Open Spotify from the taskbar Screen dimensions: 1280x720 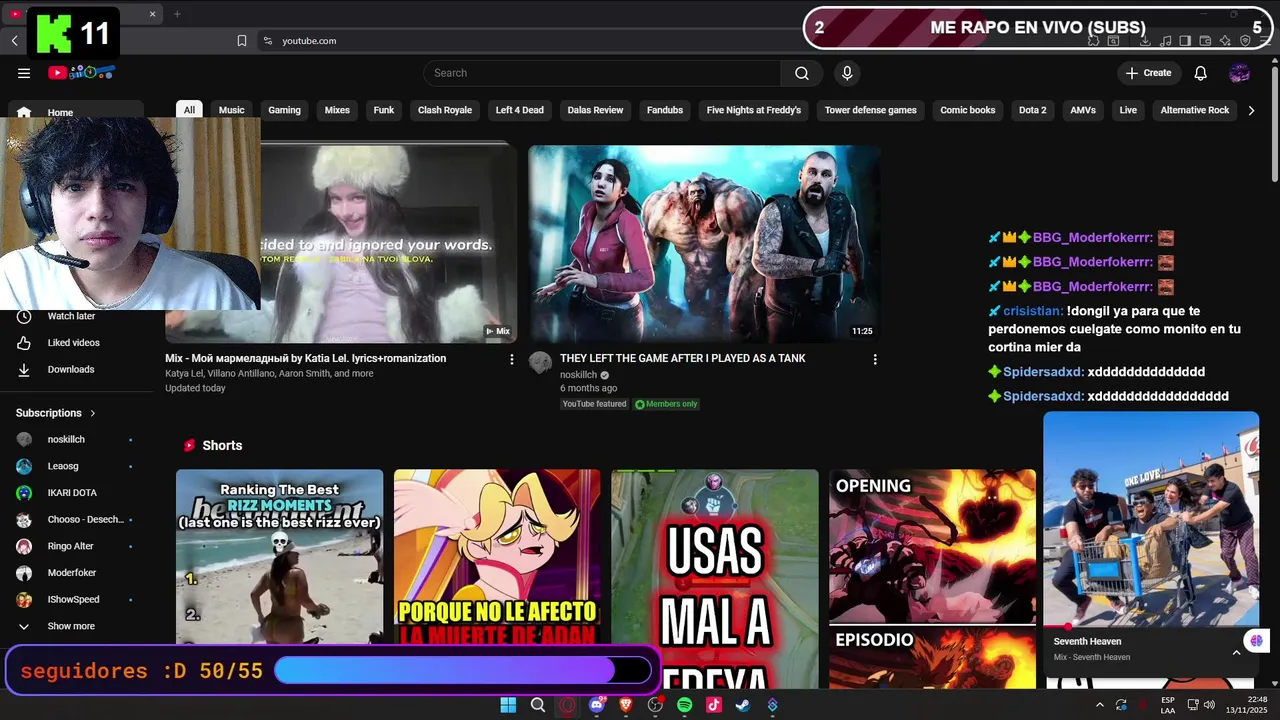pos(685,705)
